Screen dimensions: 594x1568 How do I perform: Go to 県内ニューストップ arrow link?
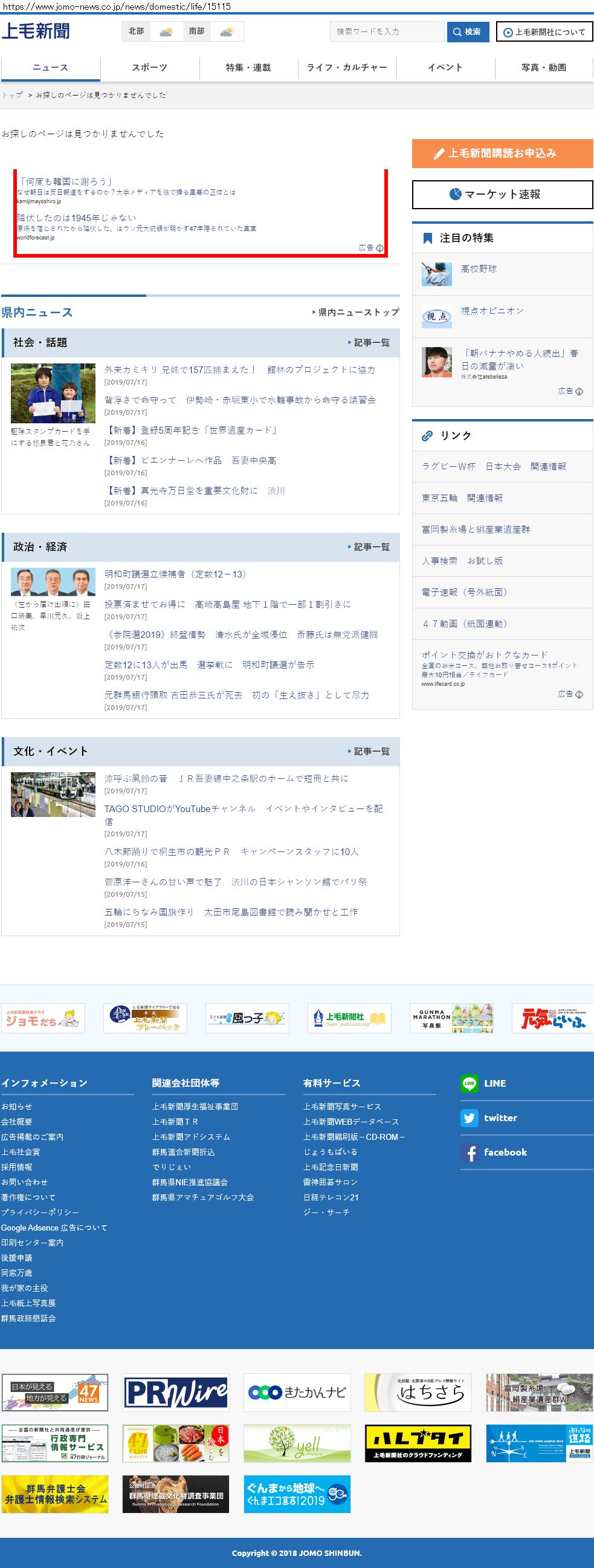pyautogui.click(x=356, y=312)
